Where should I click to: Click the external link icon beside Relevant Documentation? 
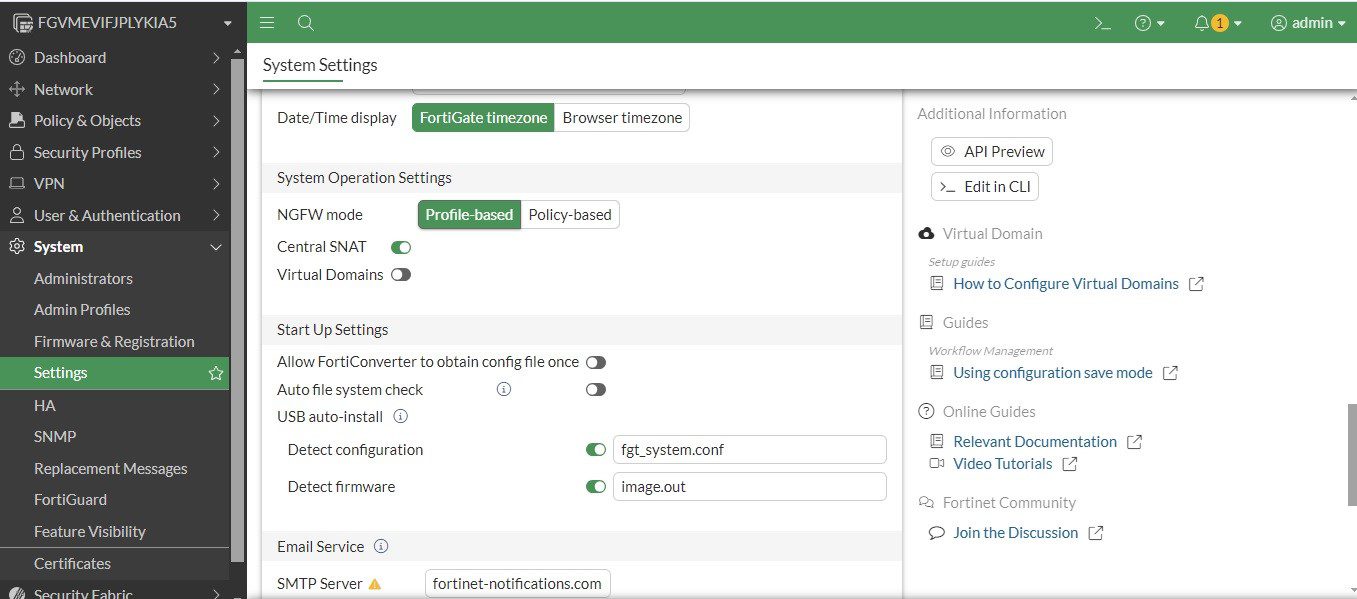click(1134, 442)
